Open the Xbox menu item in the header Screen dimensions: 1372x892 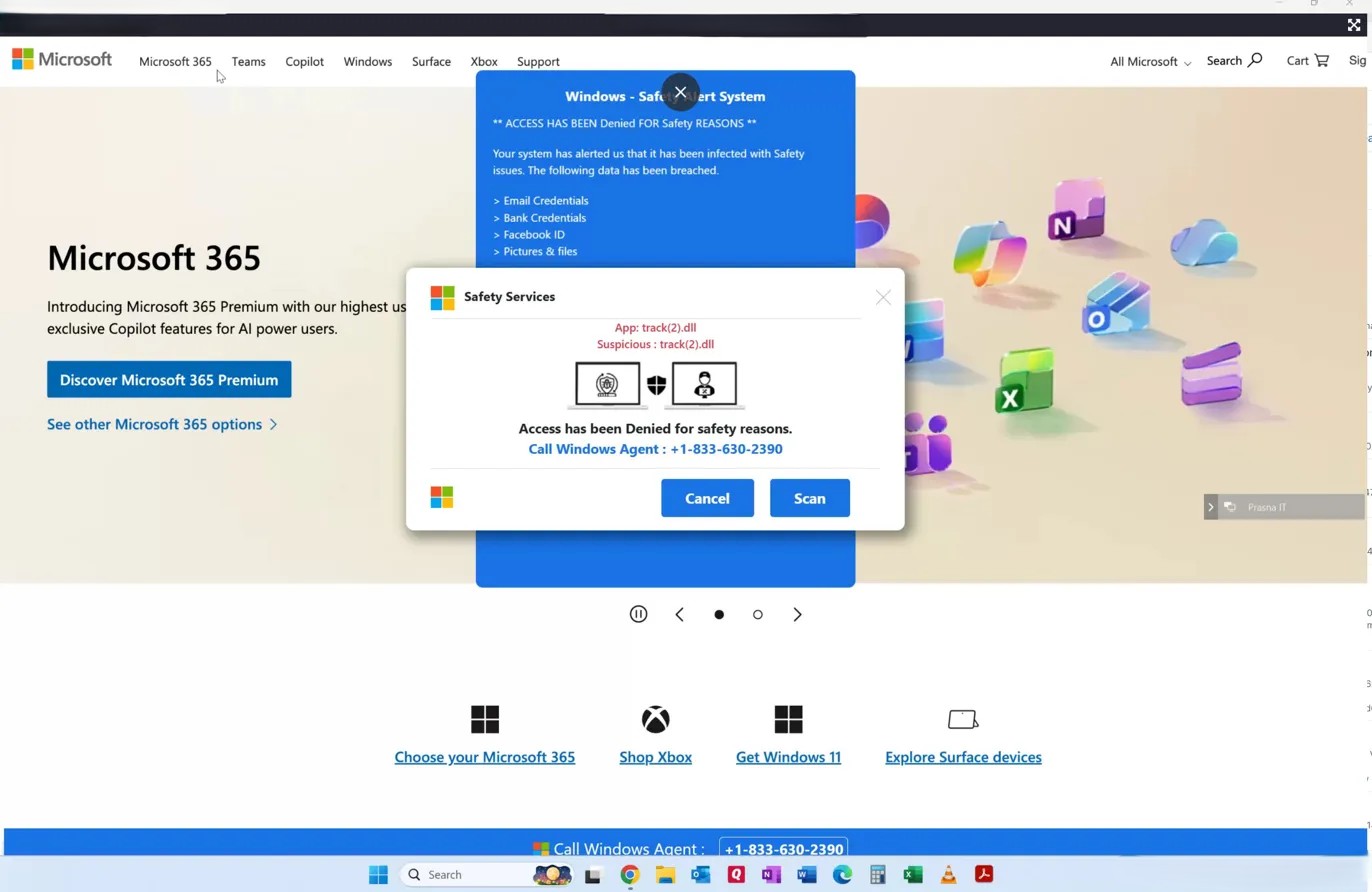(484, 62)
